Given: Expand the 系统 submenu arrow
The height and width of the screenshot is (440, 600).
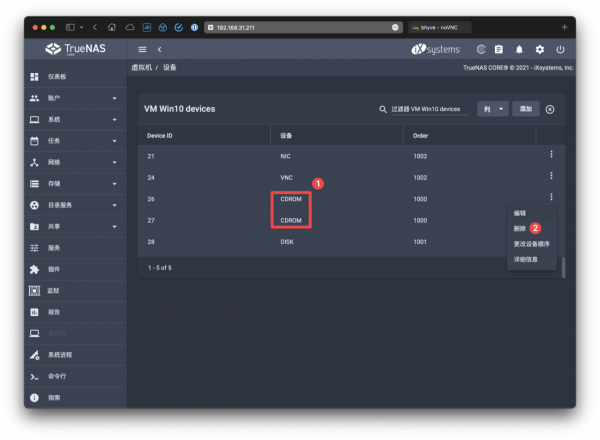Looking at the screenshot, I should (114, 120).
